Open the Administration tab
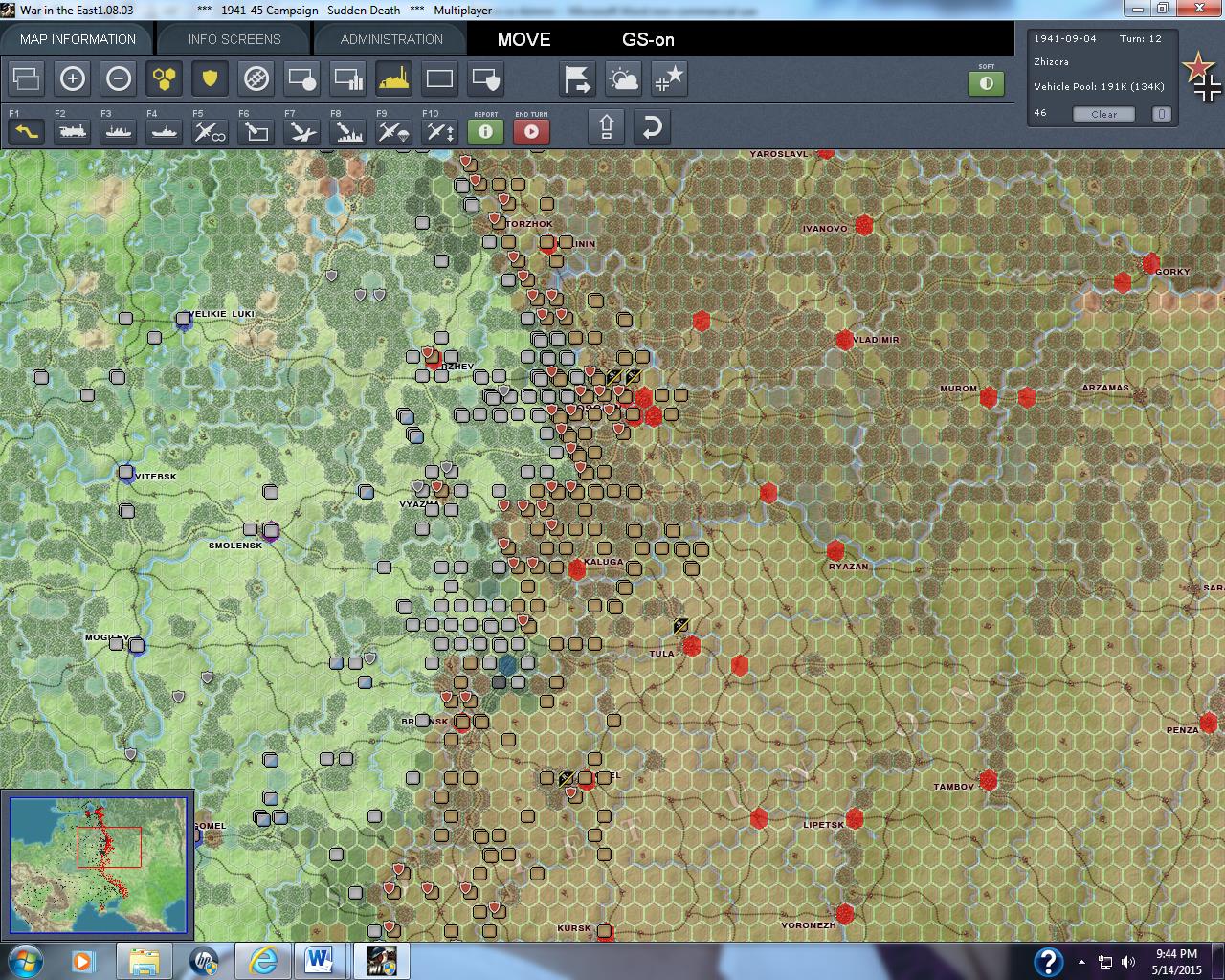1225x980 pixels. click(391, 39)
